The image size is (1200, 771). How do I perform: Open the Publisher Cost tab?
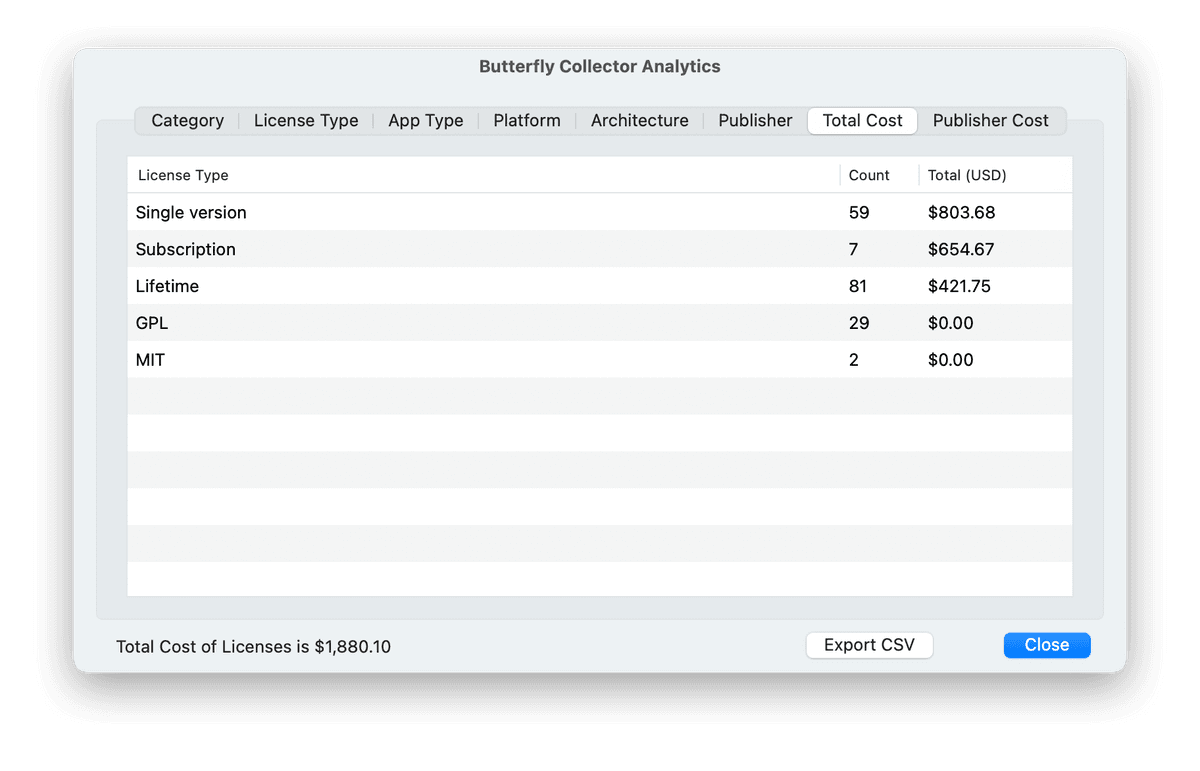coord(990,121)
